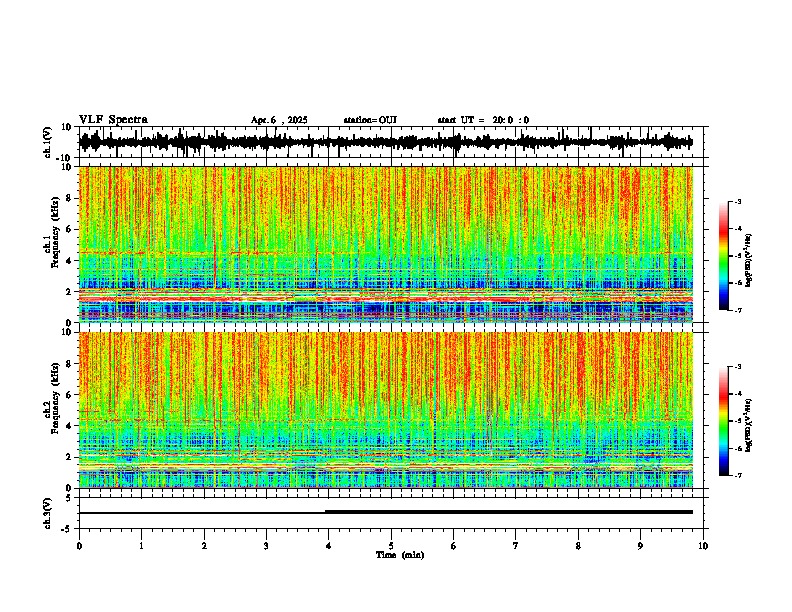Click the ch.1 spectrogram color scale bar
Screen dimensions: 792x612
pos(724,256)
